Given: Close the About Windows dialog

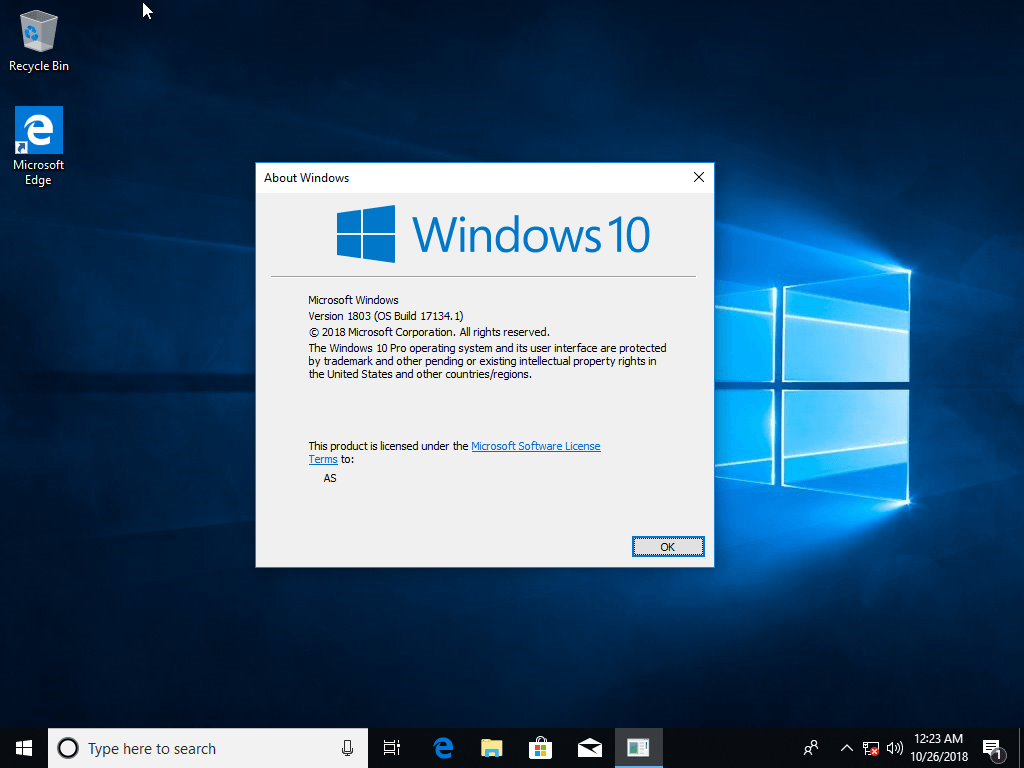Looking at the screenshot, I should pos(699,177).
